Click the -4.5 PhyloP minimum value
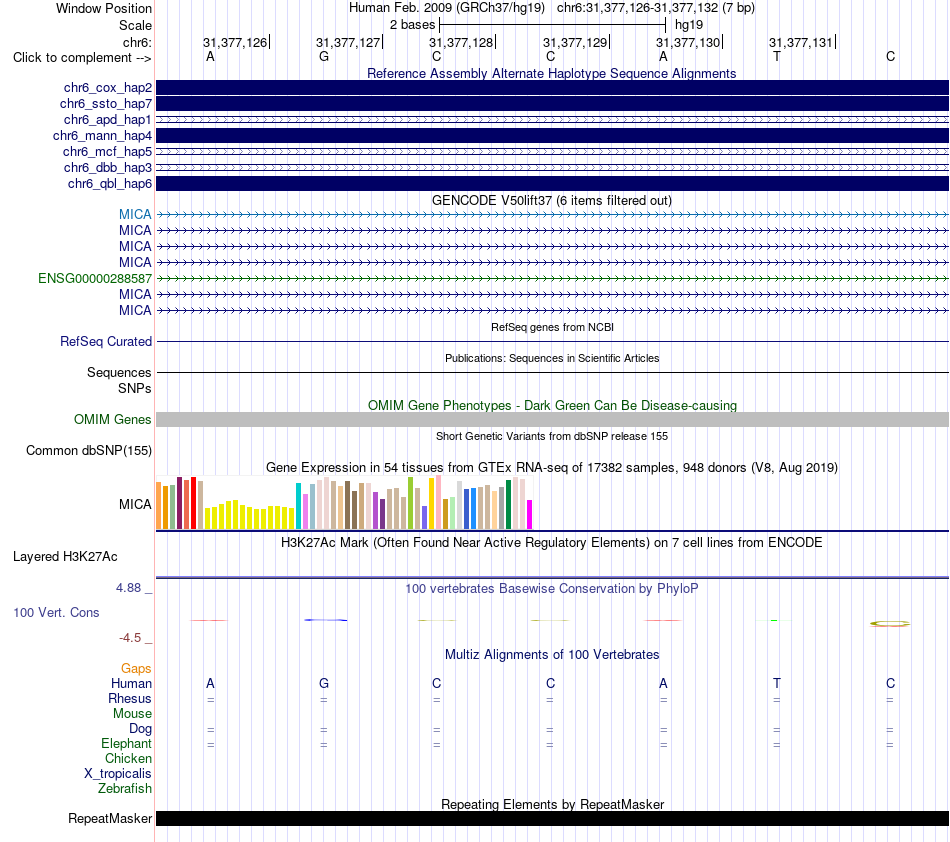The width and height of the screenshot is (950, 842). (x=130, y=637)
